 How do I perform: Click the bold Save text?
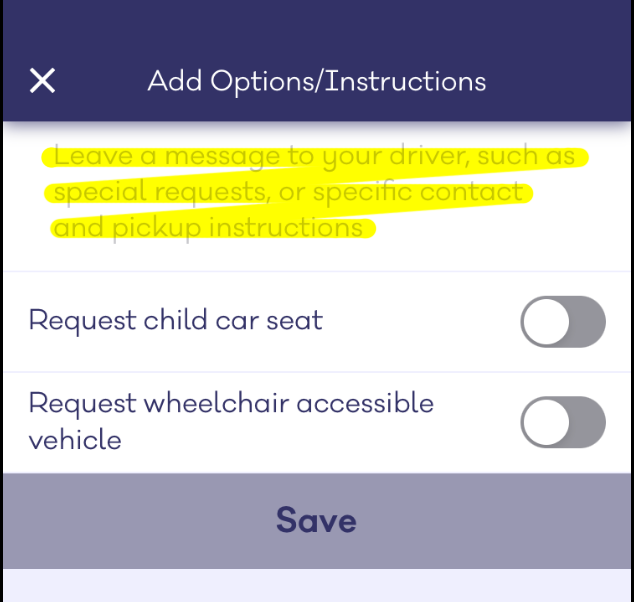[316, 521]
